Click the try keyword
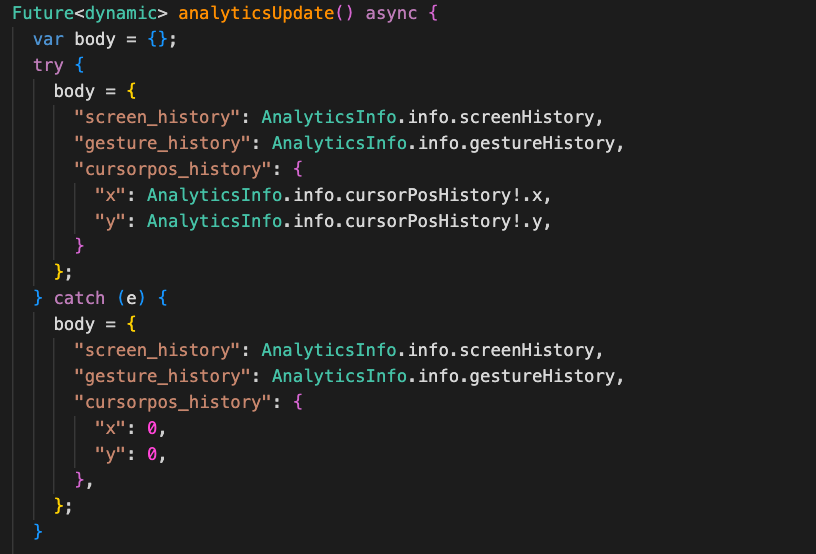 [x=48, y=66]
